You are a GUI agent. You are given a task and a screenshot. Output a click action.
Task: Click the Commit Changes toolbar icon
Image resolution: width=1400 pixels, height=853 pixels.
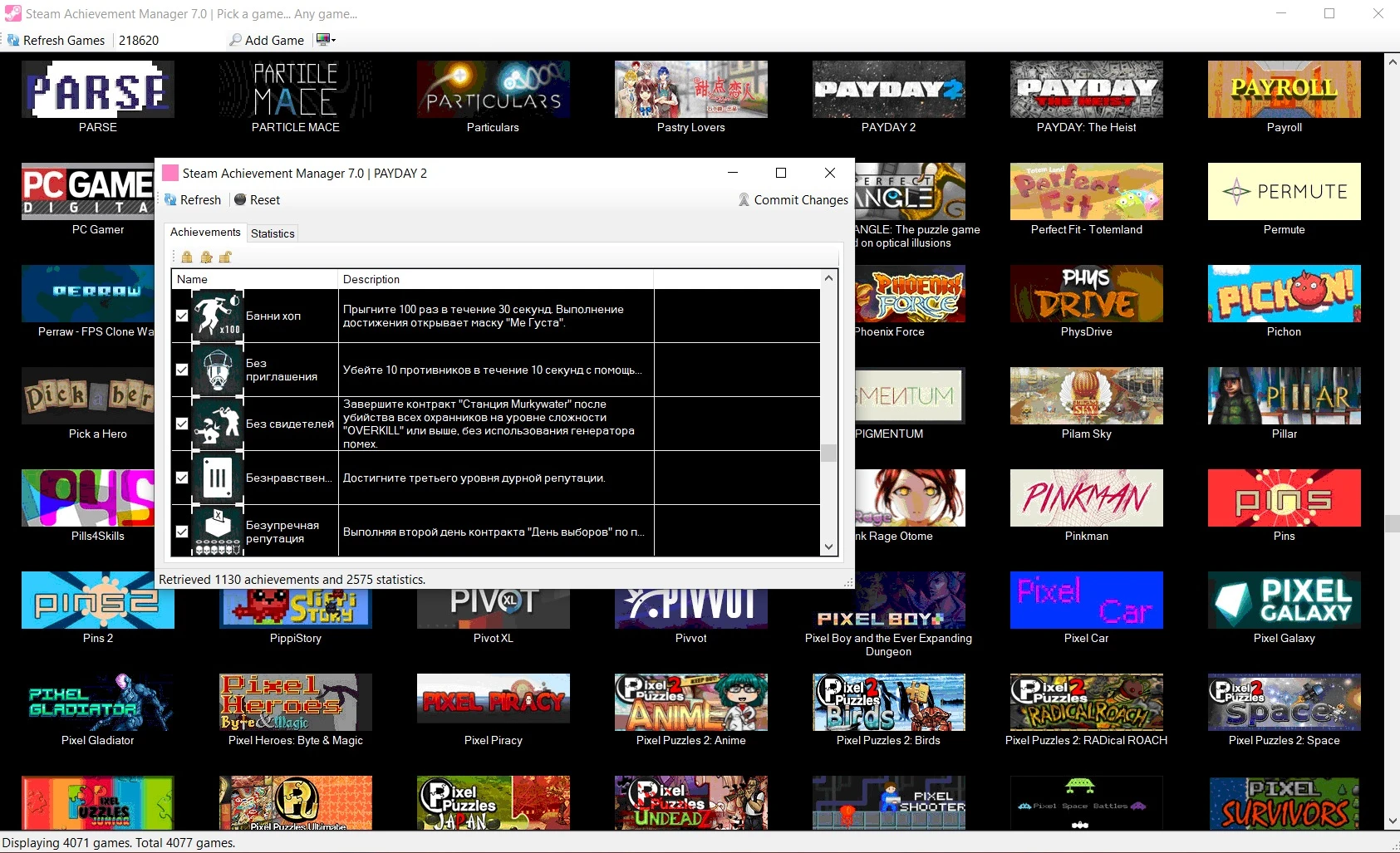744,200
